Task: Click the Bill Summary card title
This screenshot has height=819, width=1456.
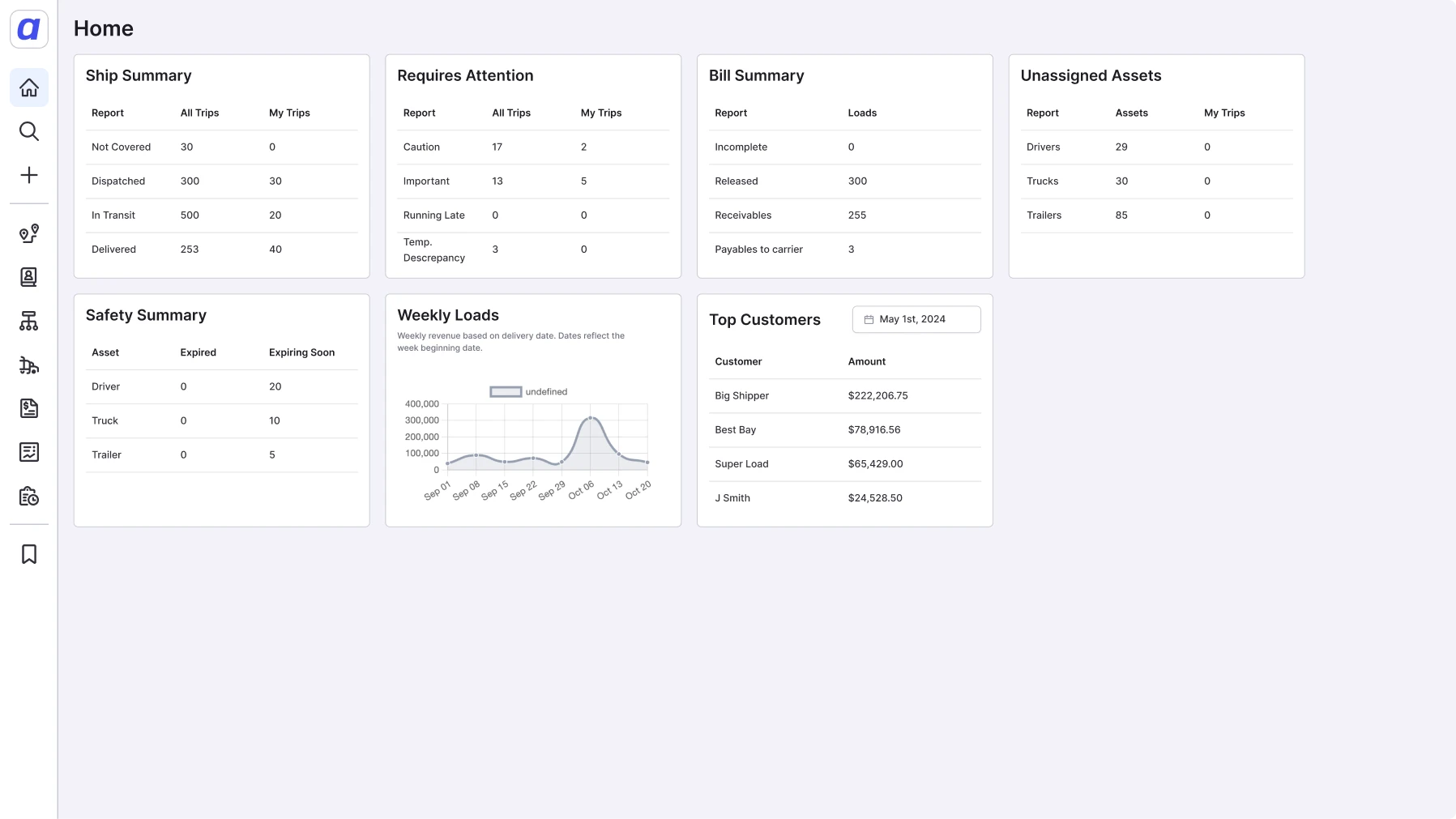Action: [x=757, y=75]
